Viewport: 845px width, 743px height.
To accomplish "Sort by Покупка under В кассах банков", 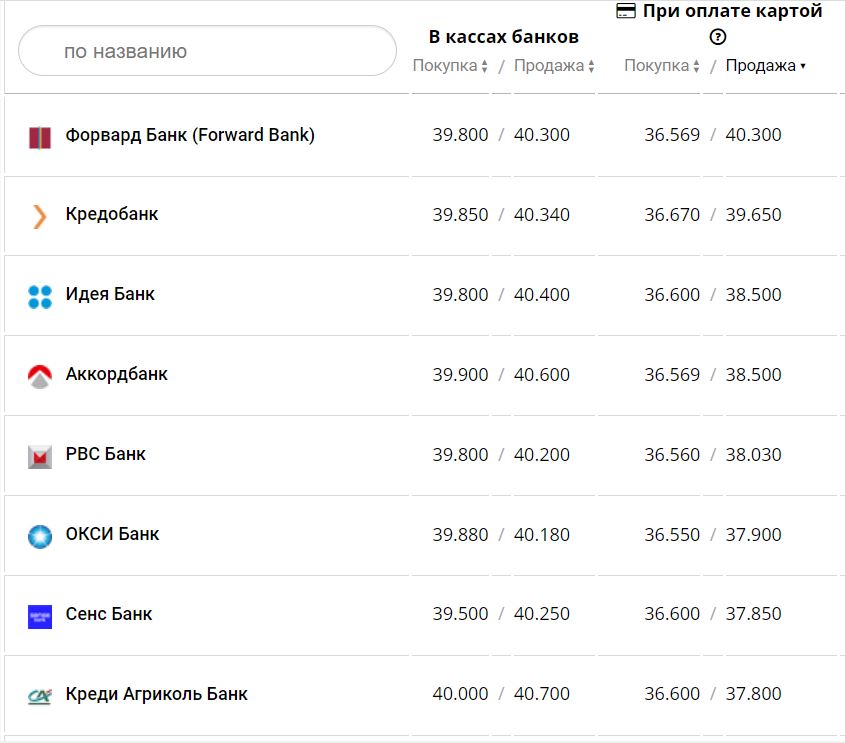I will 450,66.
